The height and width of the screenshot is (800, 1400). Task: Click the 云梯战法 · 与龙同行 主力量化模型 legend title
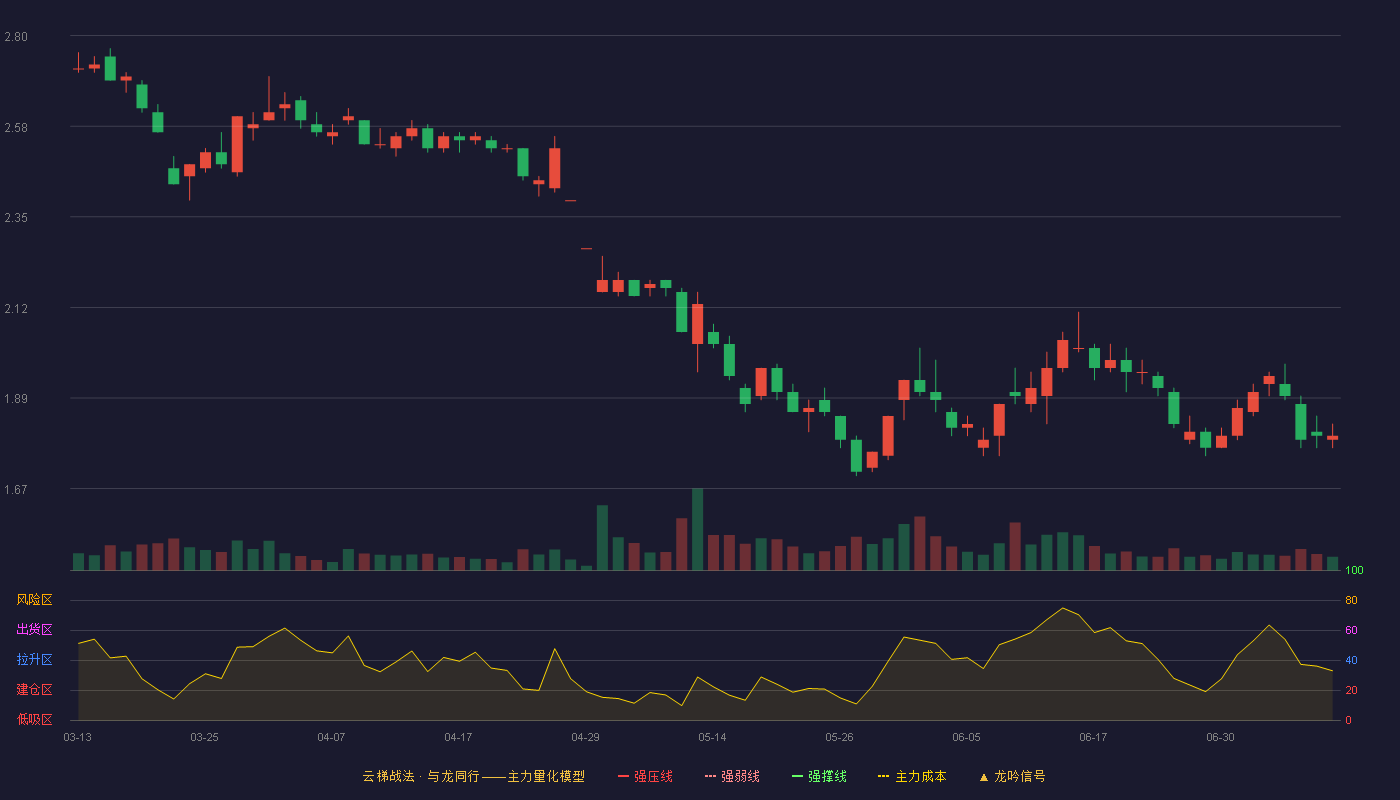(473, 776)
